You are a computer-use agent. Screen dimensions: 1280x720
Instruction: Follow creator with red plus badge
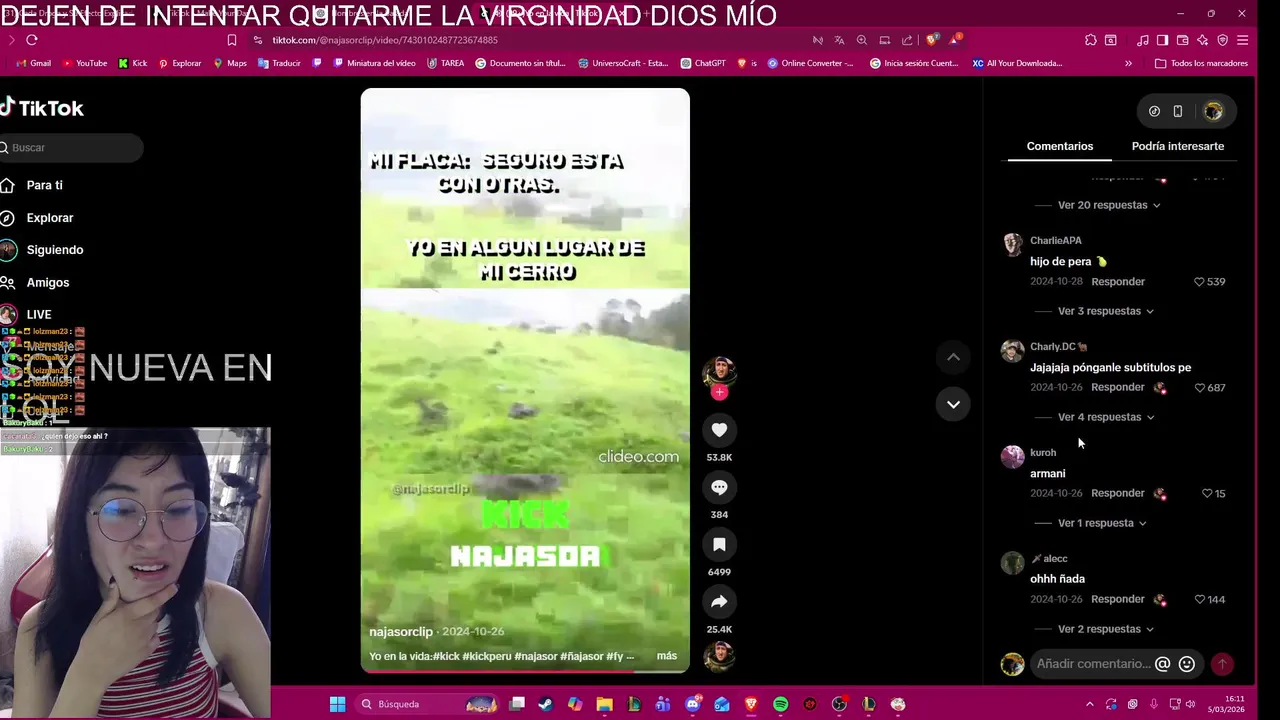[x=719, y=392]
